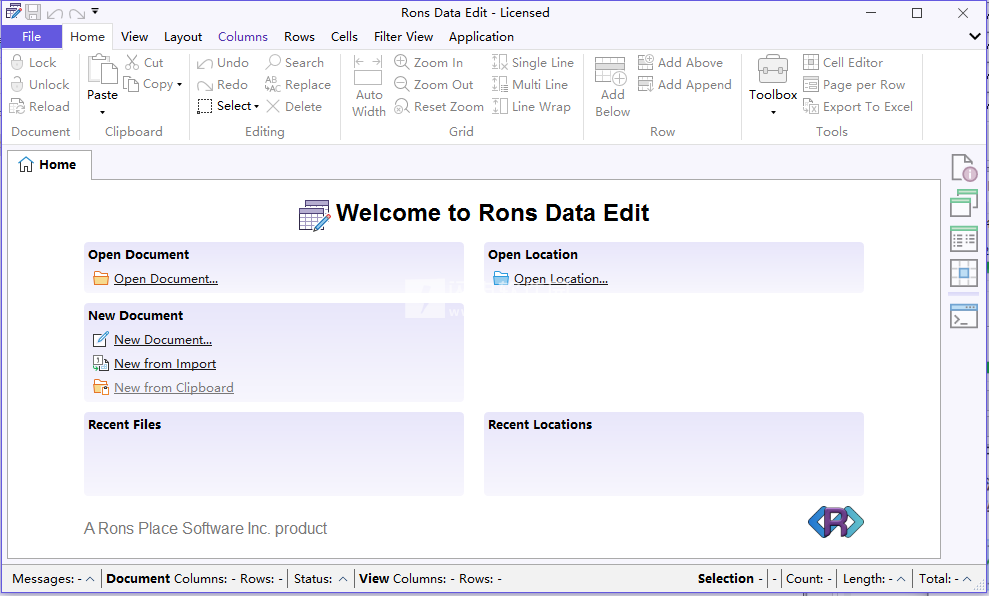
Task: Click the New Document... link
Action: (x=163, y=340)
